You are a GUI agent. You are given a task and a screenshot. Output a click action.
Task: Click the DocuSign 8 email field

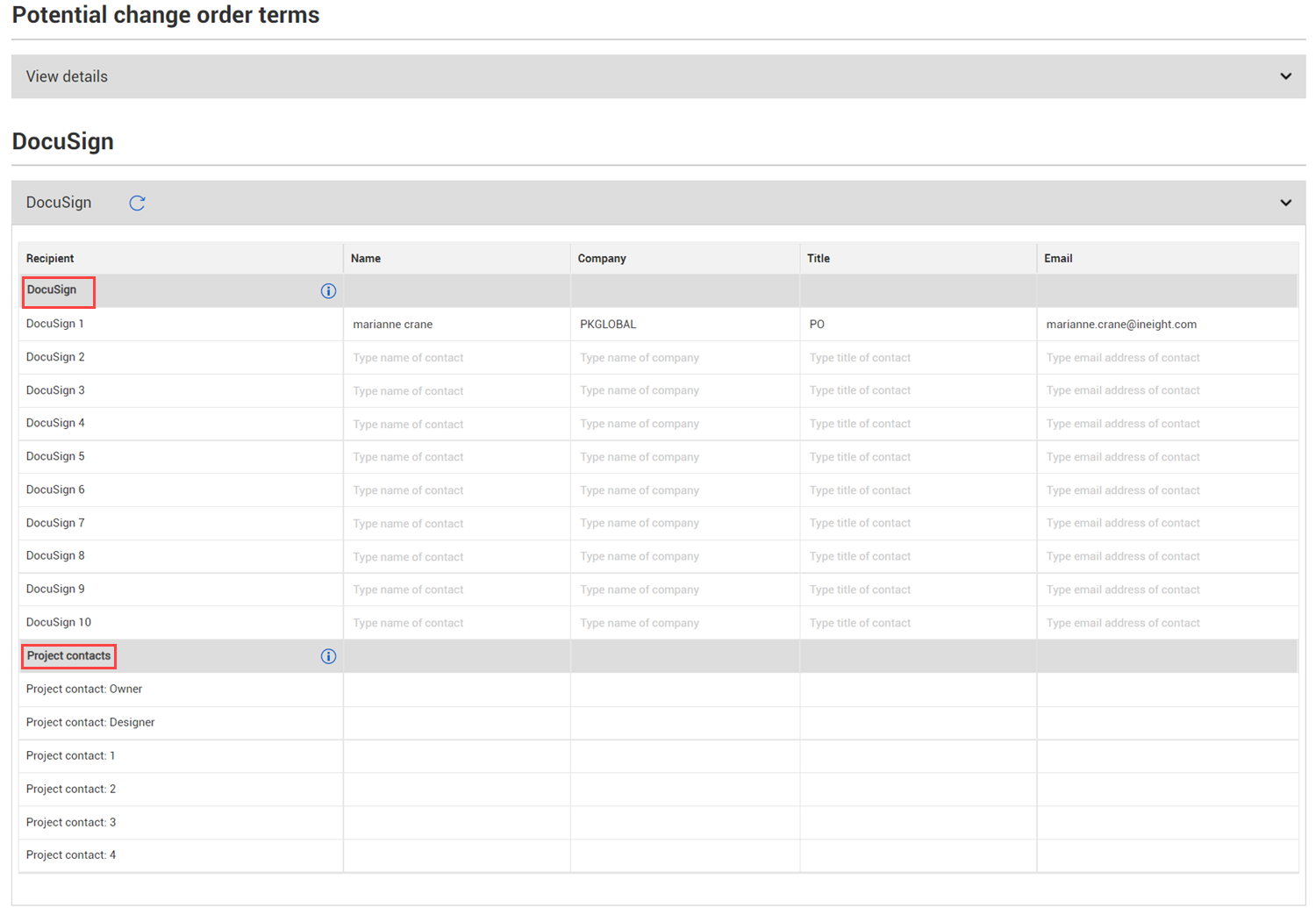[1168, 556]
